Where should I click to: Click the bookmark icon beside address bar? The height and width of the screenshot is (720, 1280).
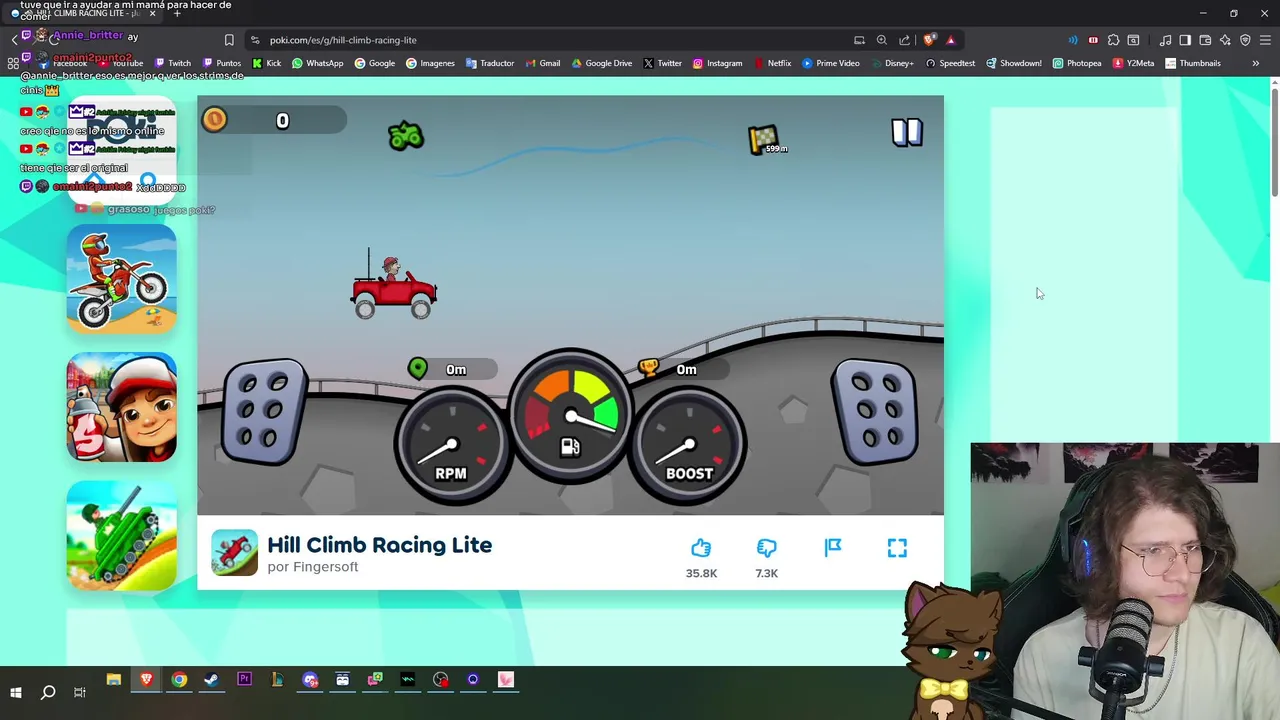click(229, 40)
